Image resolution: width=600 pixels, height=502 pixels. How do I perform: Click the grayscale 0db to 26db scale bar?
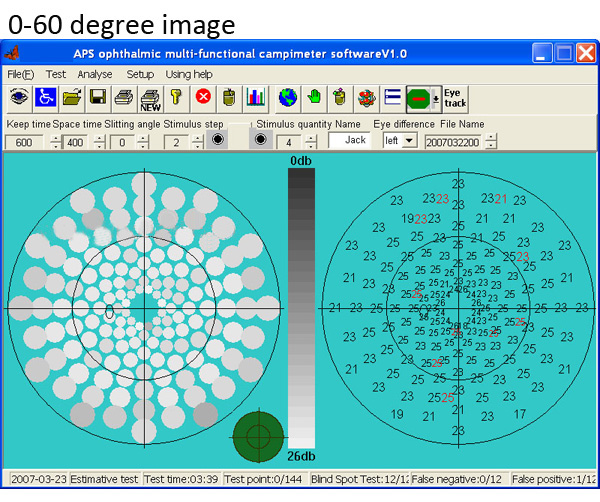(302, 308)
